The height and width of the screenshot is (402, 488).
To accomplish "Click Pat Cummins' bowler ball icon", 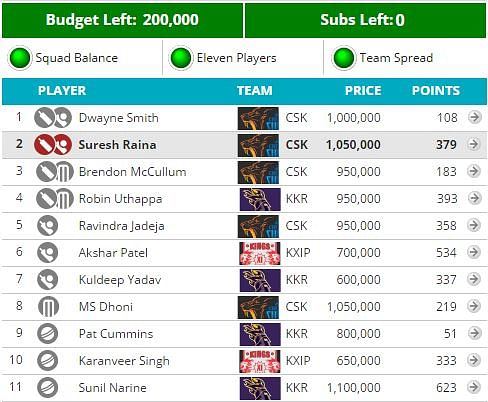I will 47,334.
